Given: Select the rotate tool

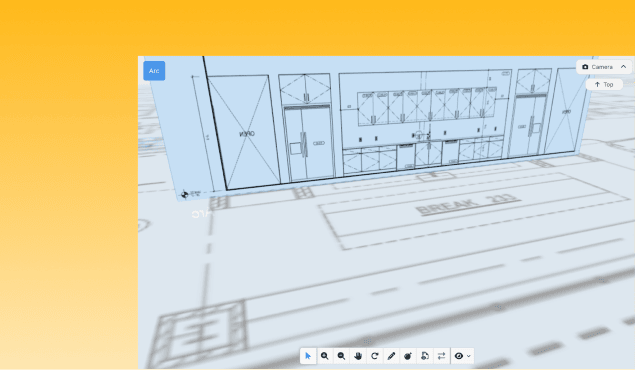Looking at the screenshot, I should click(375, 356).
